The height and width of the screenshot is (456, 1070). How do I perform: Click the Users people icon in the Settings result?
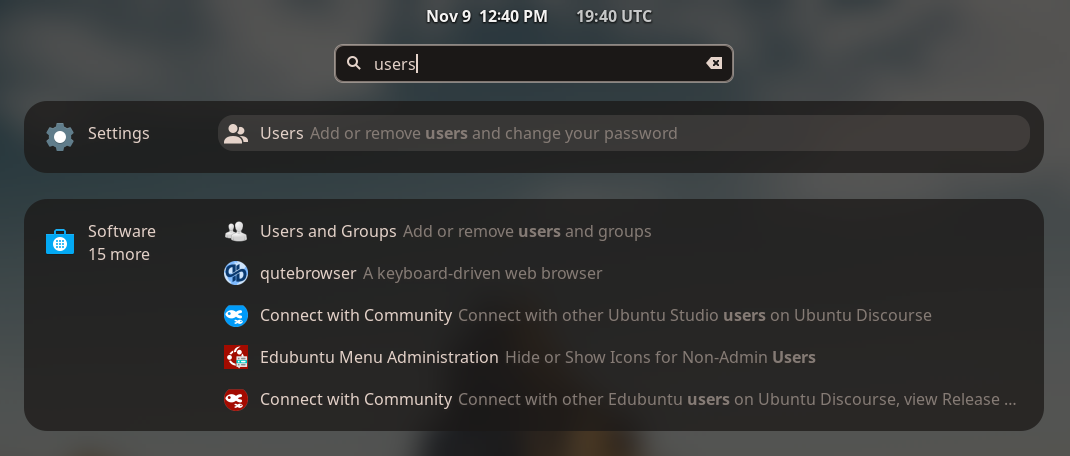[236, 134]
